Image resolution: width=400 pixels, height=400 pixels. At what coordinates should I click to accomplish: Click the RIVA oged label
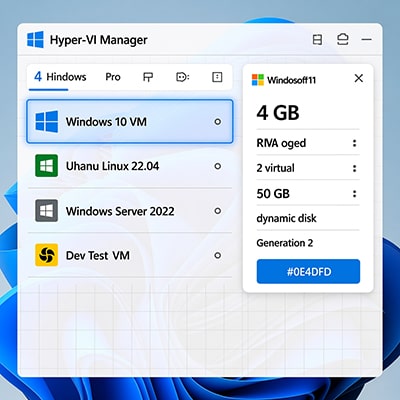click(x=281, y=143)
